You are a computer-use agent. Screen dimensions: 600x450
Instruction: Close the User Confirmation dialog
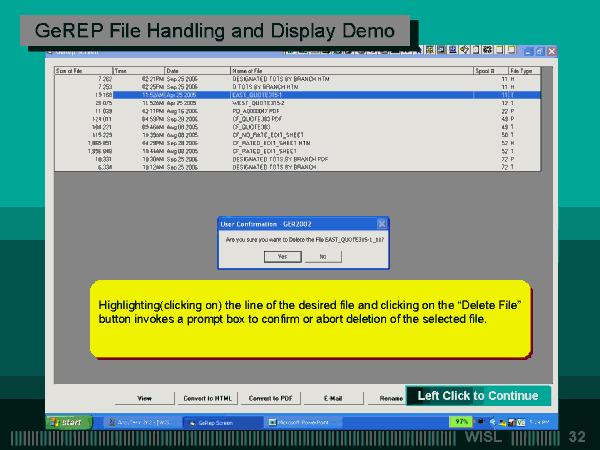(381, 224)
